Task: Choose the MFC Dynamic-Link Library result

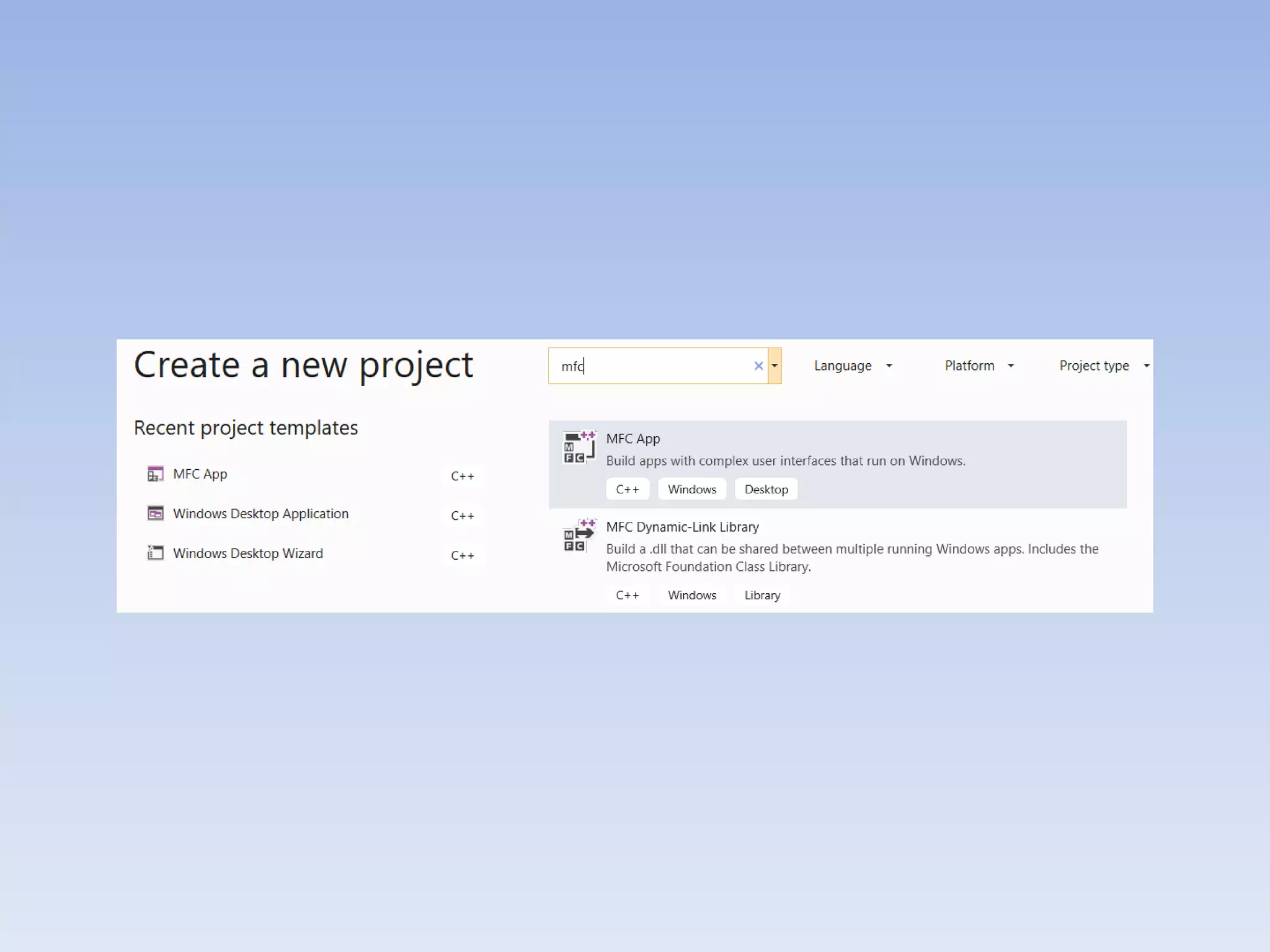Action: [682, 527]
